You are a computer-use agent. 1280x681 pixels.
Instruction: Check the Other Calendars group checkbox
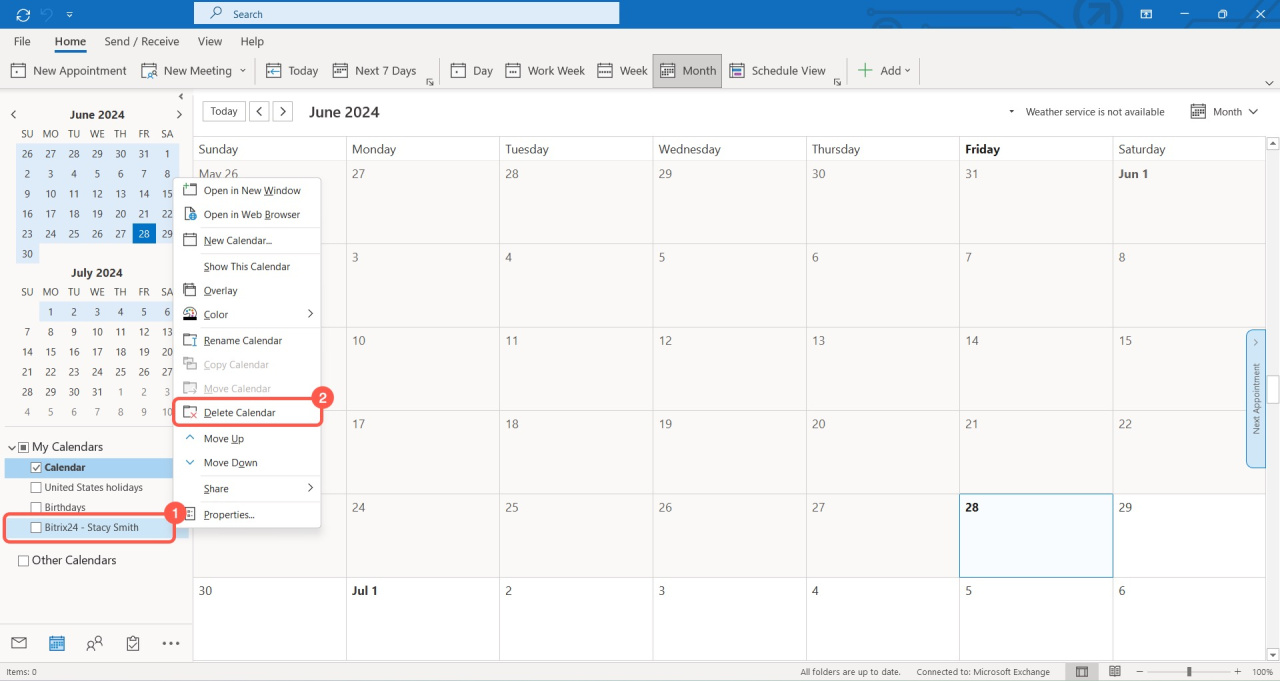[x=23, y=561]
